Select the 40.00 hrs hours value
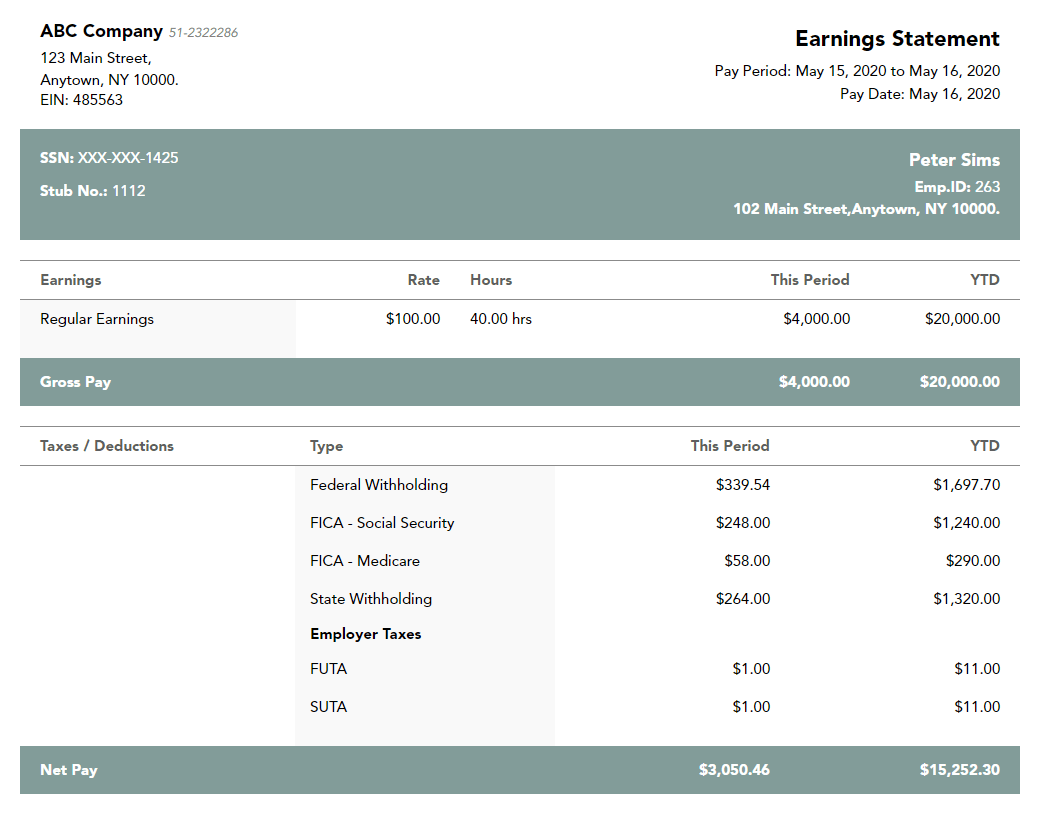This screenshot has height=823, width=1044. coord(501,319)
